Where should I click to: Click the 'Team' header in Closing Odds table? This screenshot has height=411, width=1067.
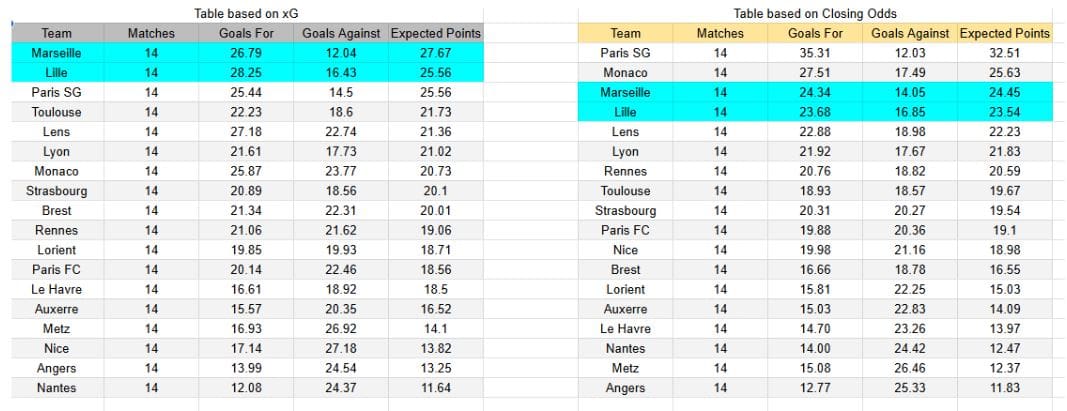tap(625, 33)
